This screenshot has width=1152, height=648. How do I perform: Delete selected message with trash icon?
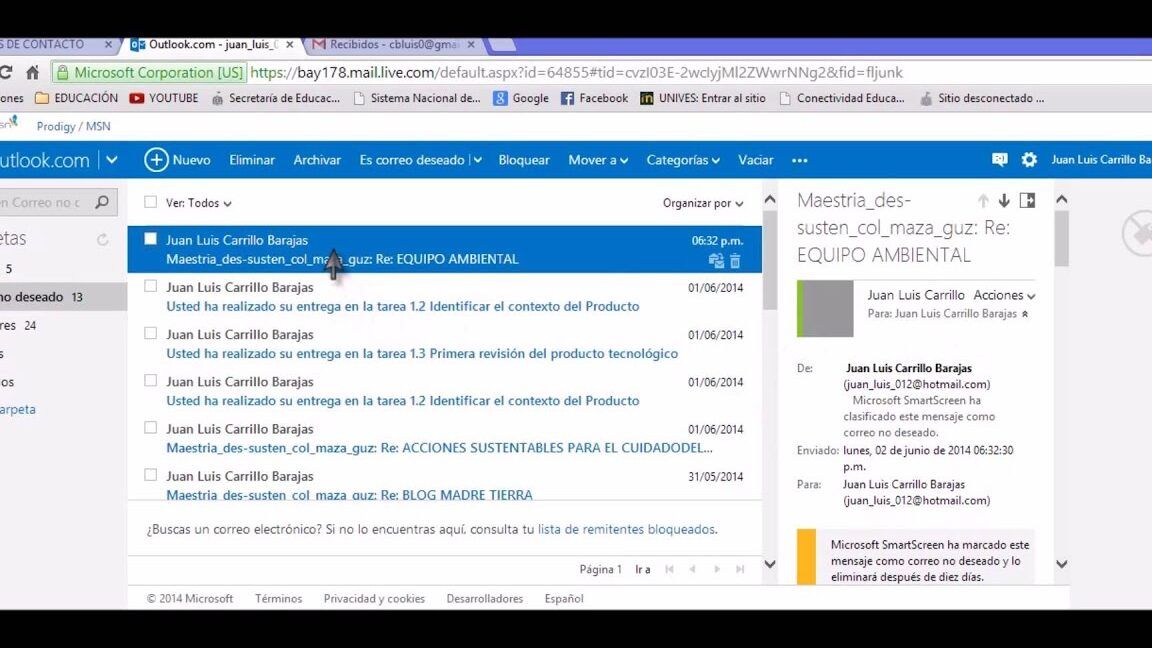tap(735, 260)
